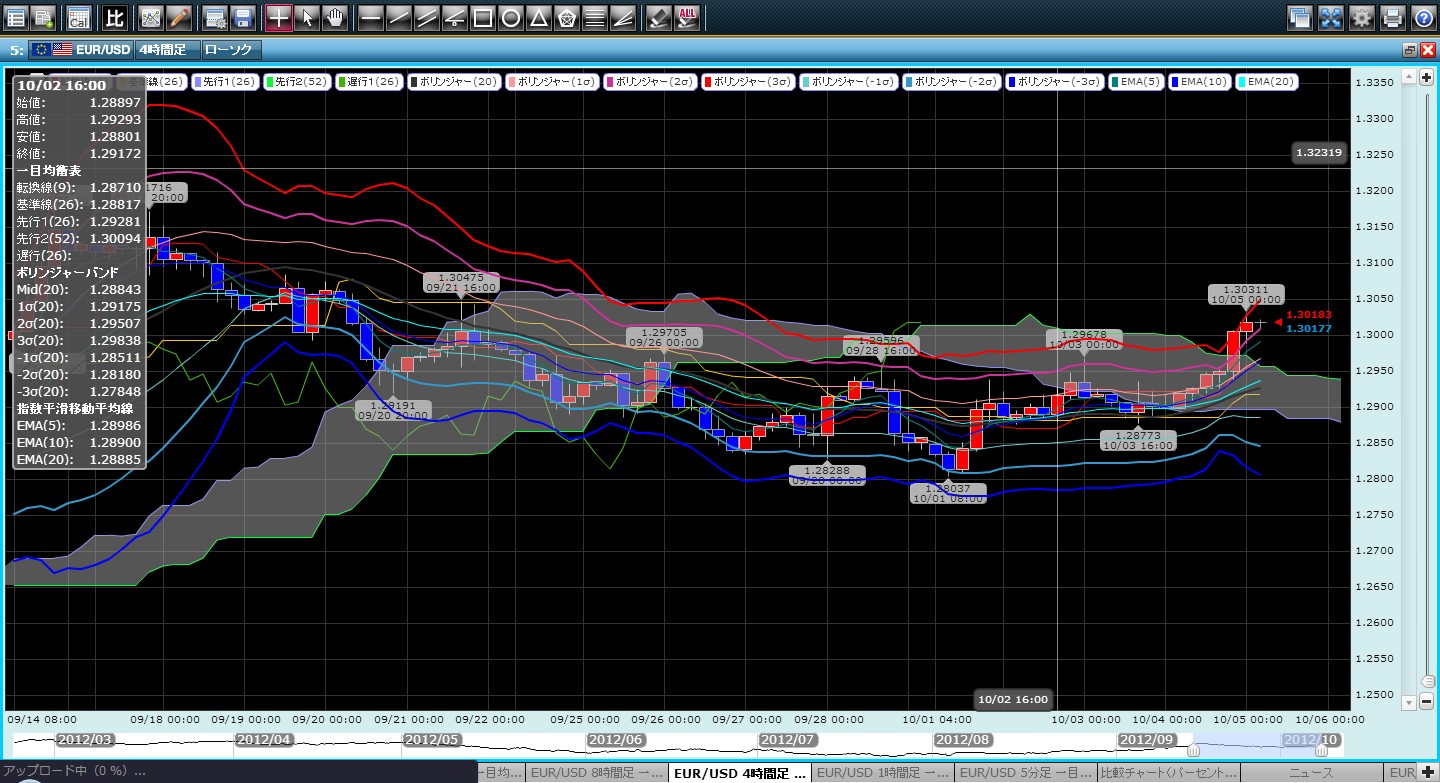This screenshot has width=1440, height=783.
Task: Click the plus button to add tab
Action: pyautogui.click(x=1426, y=773)
